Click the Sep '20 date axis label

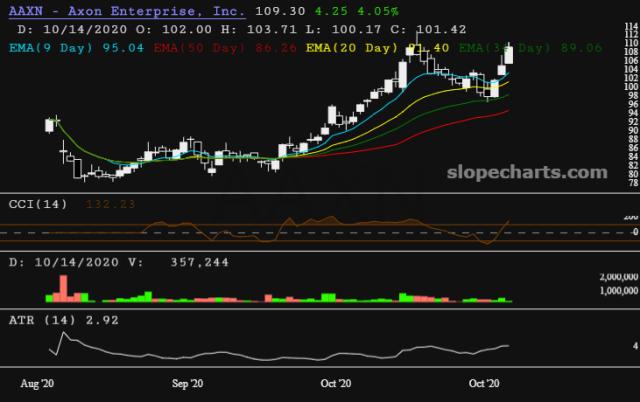[188, 383]
